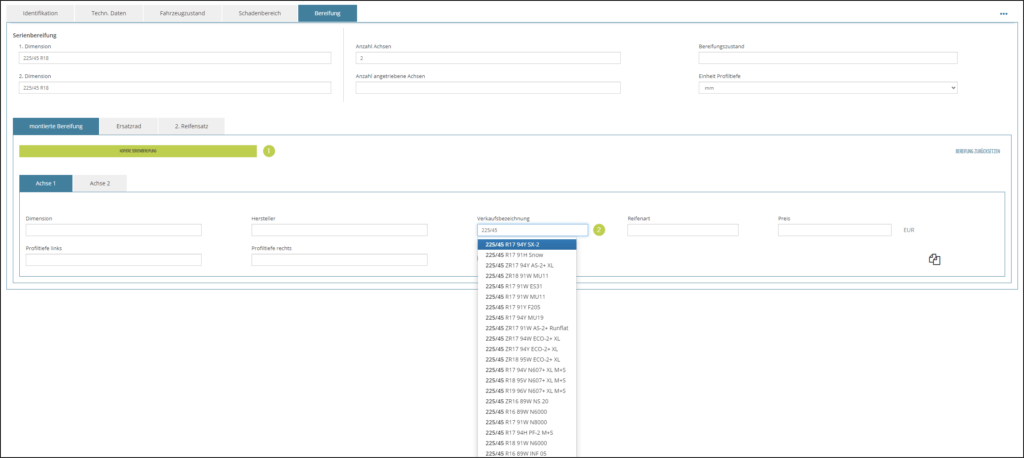Select the Achse 2 tab
The width and height of the screenshot is (1024, 458).
click(99, 184)
